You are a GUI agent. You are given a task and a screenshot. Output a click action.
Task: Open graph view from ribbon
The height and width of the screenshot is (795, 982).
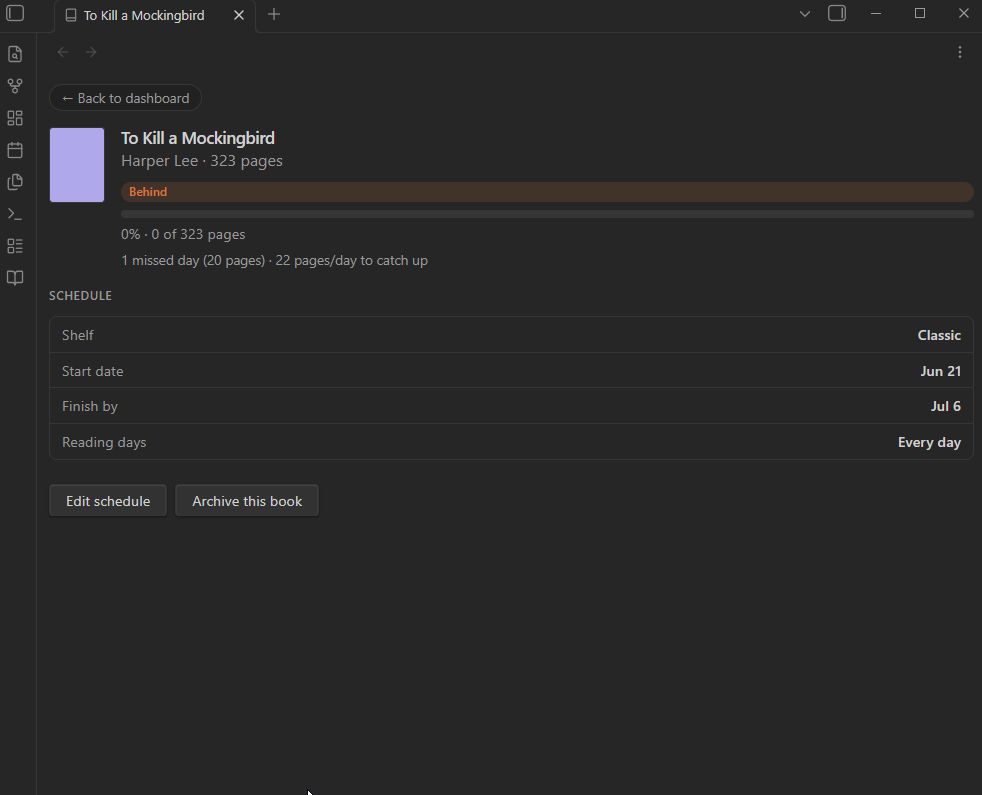tap(15, 86)
